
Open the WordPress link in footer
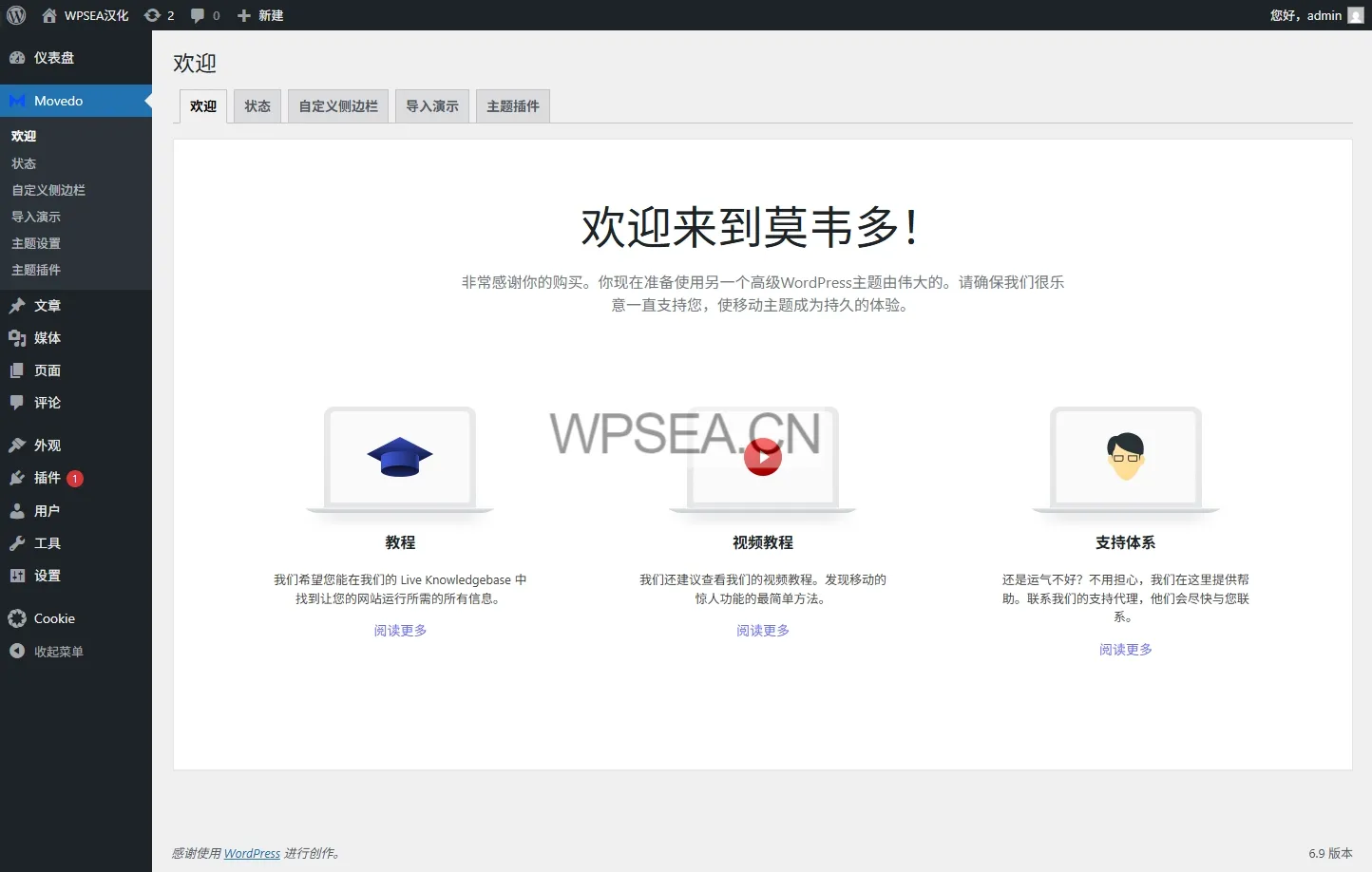252,853
